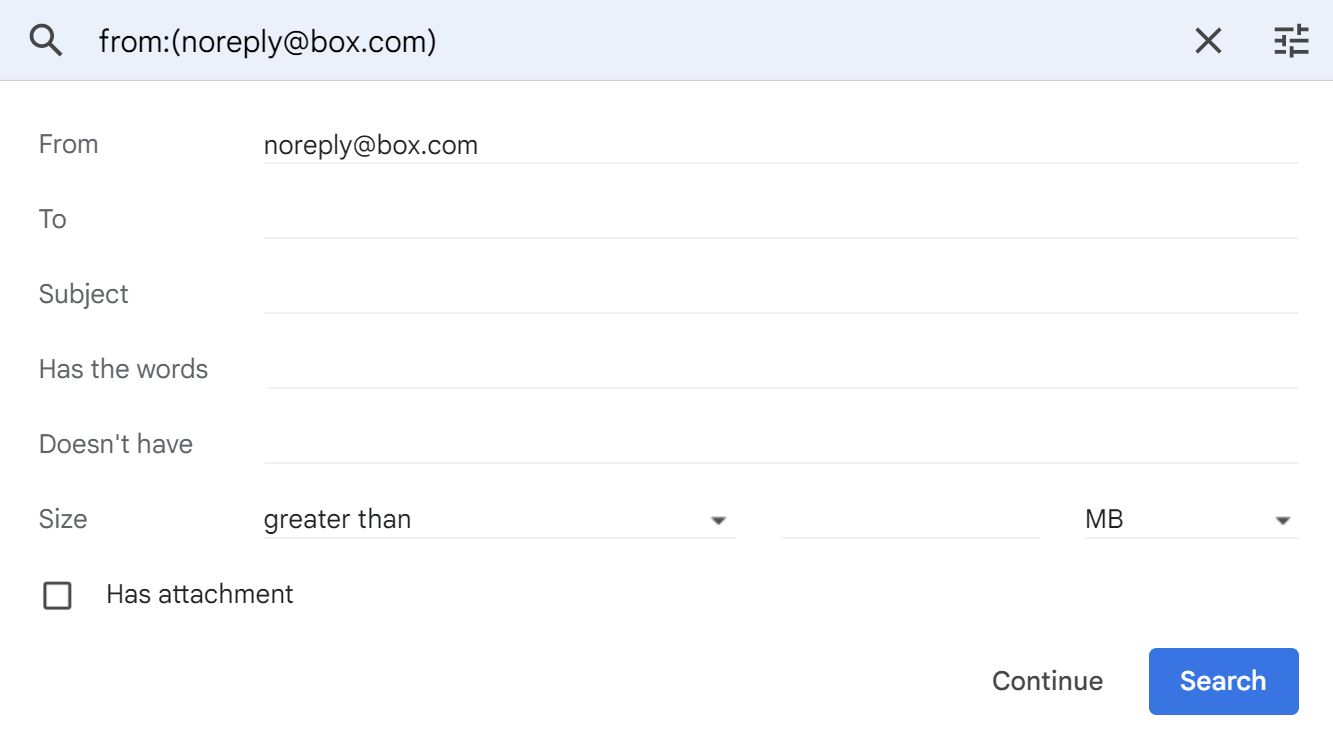Viewport: 1333px width, 747px height.
Task: Click the 'Size' row label
Action: click(x=63, y=519)
